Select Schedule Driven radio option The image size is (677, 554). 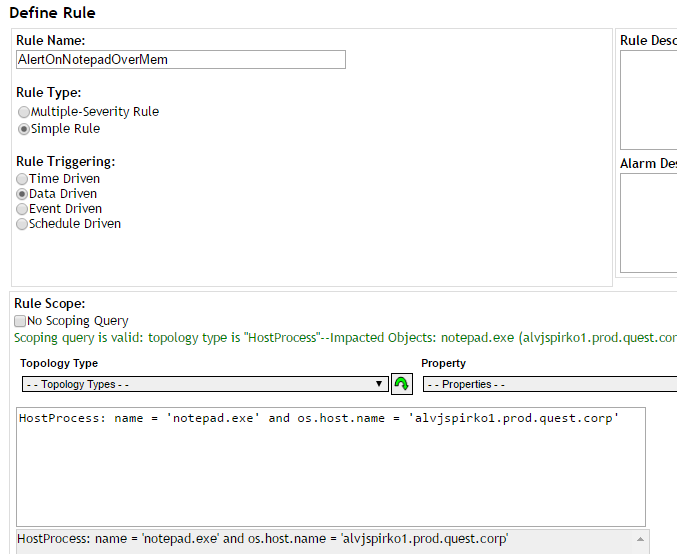coord(22,224)
